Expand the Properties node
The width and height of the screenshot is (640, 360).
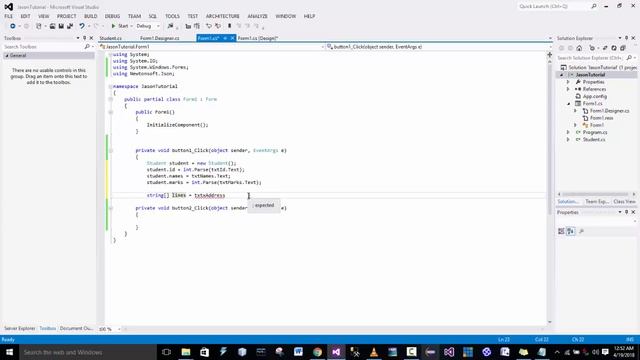coord(568,82)
